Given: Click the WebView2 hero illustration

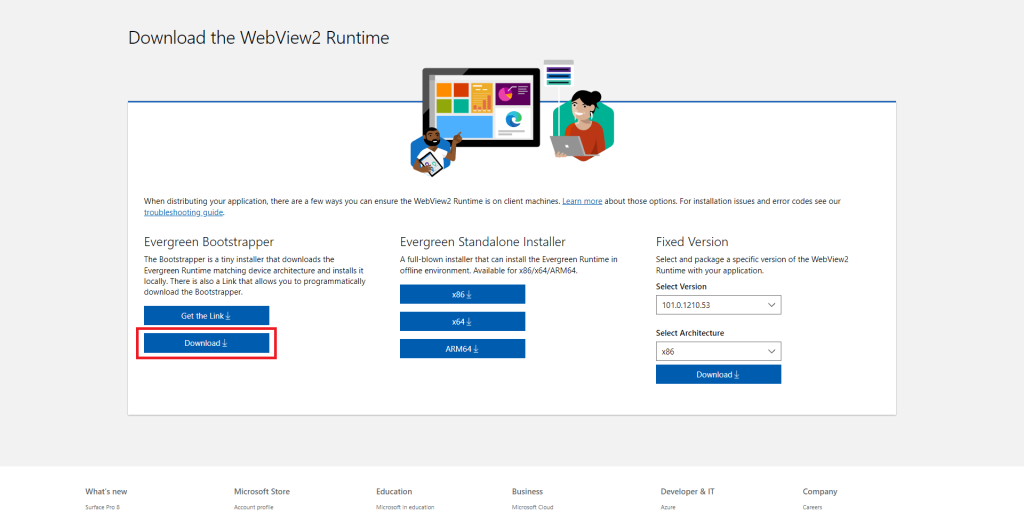Looking at the screenshot, I should [x=513, y=117].
